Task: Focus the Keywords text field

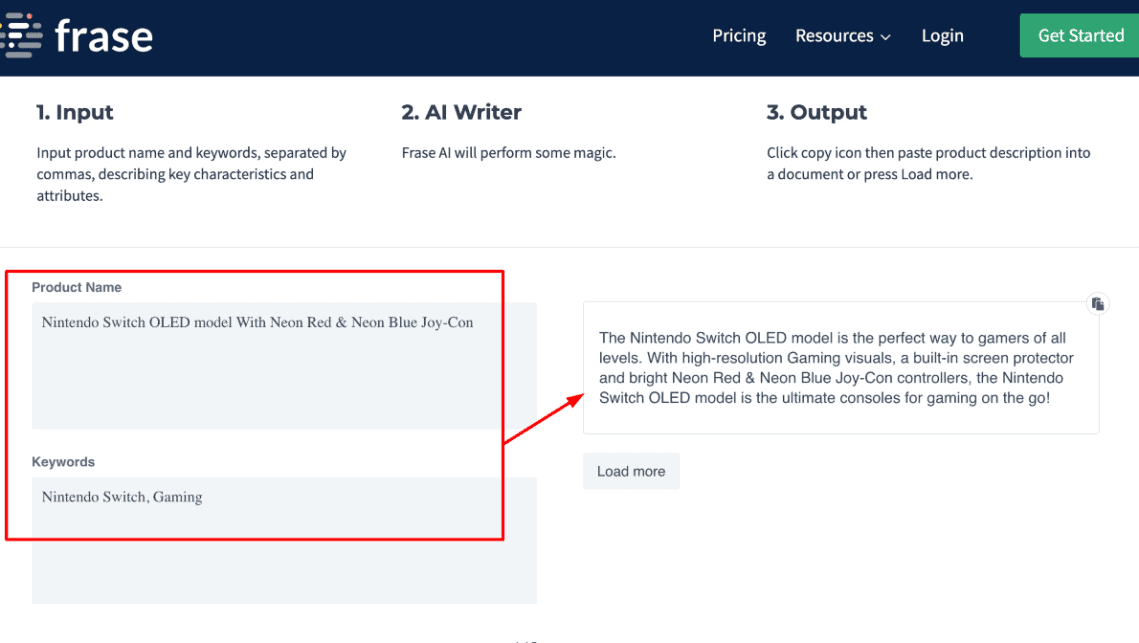Action: coord(284,540)
